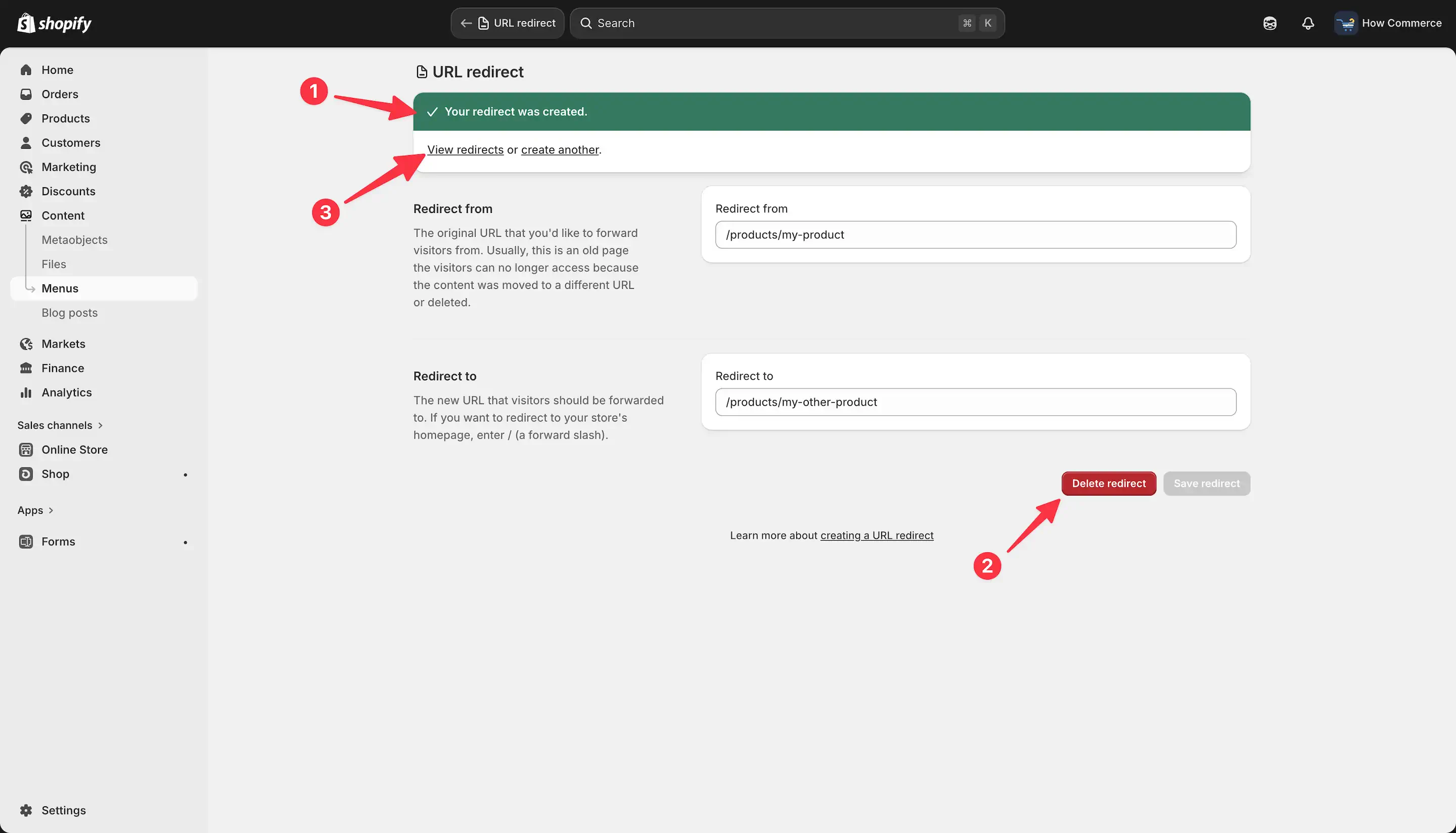Click the pin dot next to Shop
The image size is (1456, 833).
tap(186, 474)
